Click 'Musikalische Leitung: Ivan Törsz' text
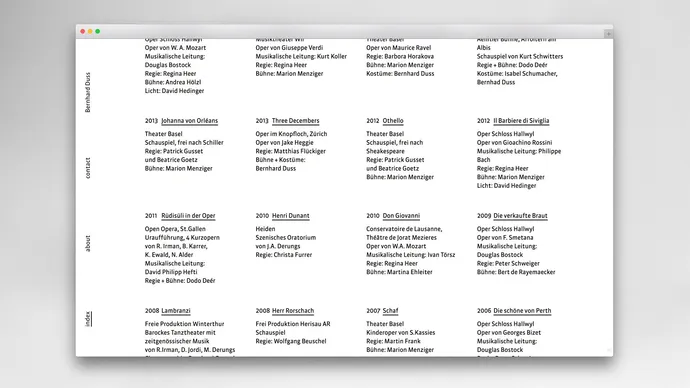690x388 pixels. 411,255
